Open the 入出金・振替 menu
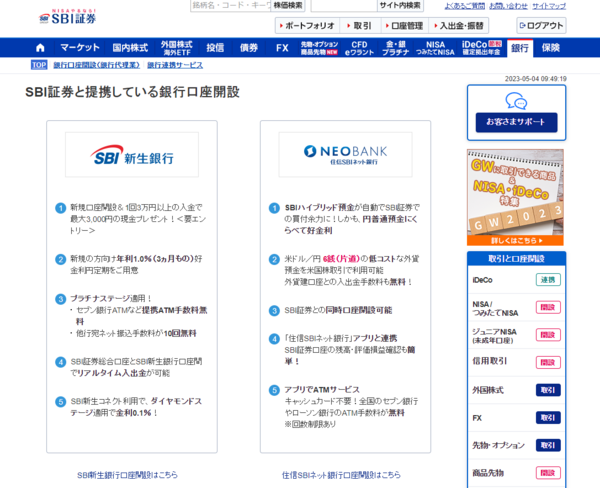This screenshot has width=600, height=488. 458,26
